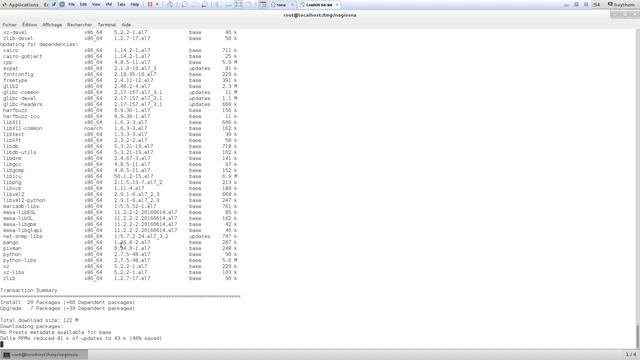The width and height of the screenshot is (640, 360).
Task: Open the terminal Affichage menu
Action: [x=52, y=24]
